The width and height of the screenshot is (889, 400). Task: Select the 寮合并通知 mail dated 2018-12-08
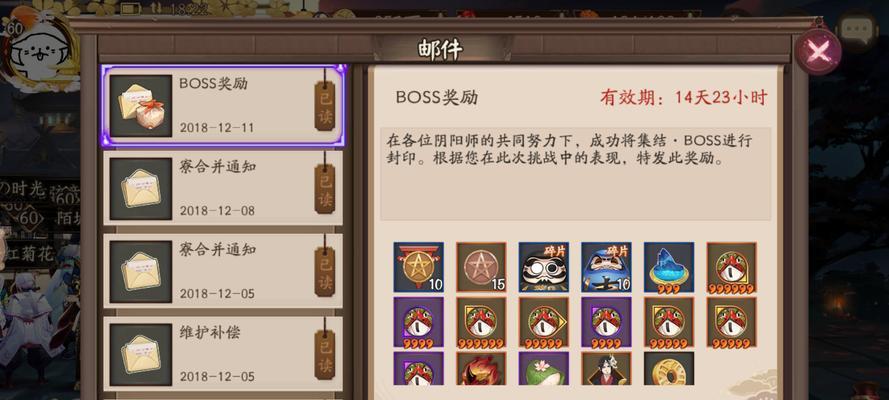click(x=223, y=189)
